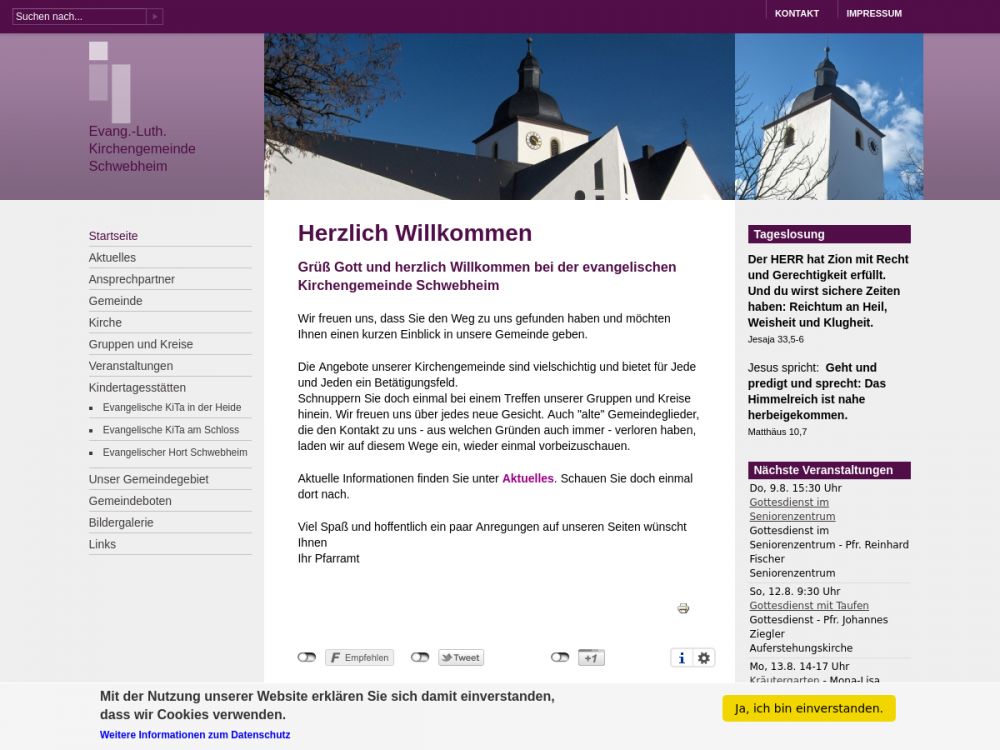The height and width of the screenshot is (750, 1000).
Task: Click the printer icon below the article
Action: [x=683, y=608]
